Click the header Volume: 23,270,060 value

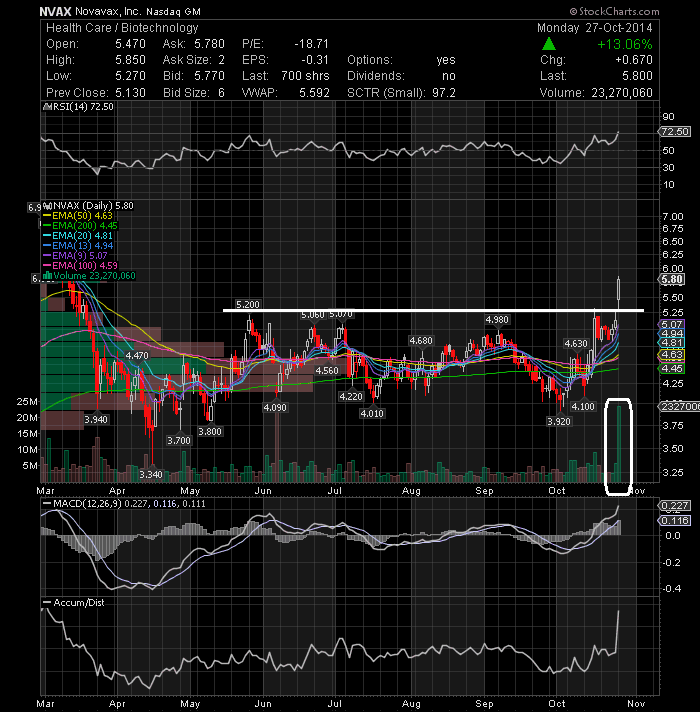pos(622,93)
